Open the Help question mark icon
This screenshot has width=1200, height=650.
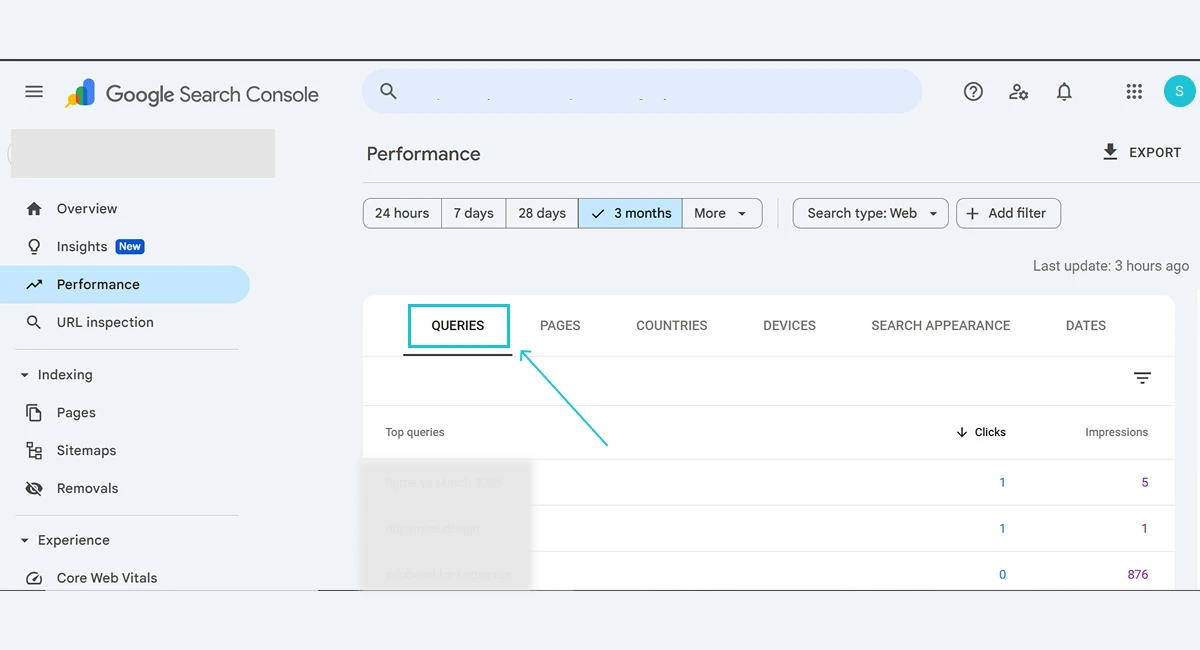pos(973,92)
